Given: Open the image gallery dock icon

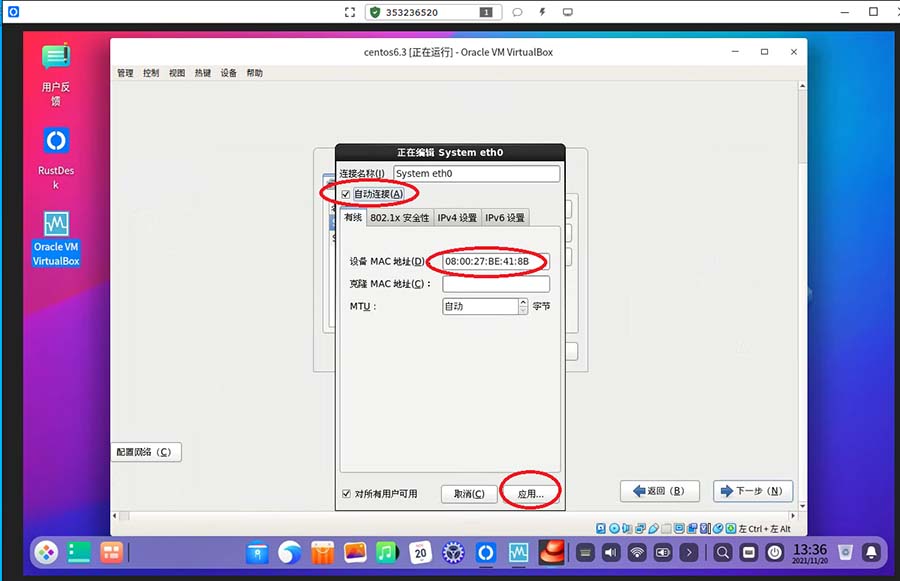Looking at the screenshot, I should coord(355,553).
